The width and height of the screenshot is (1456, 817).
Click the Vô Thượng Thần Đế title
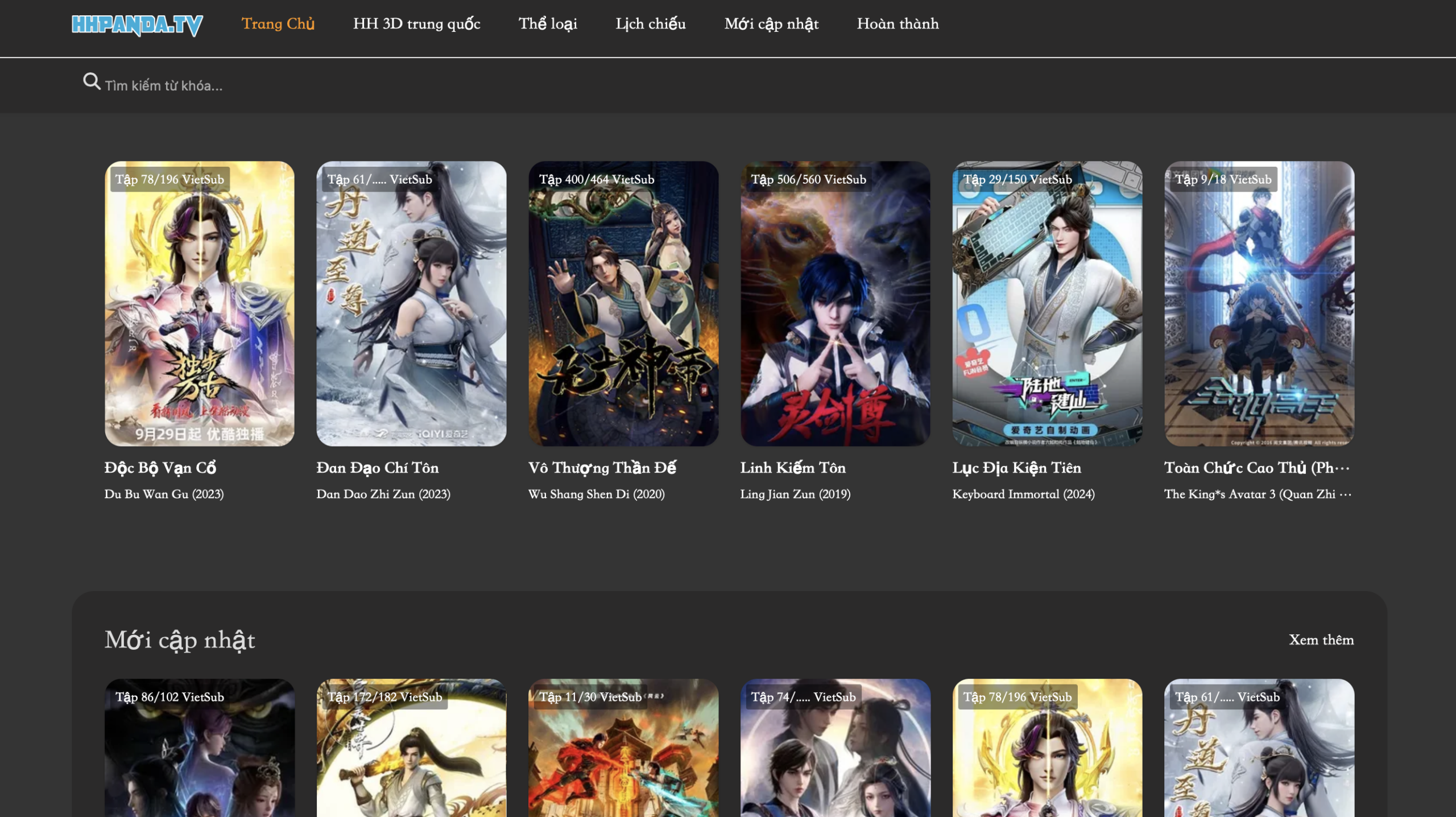click(x=602, y=468)
